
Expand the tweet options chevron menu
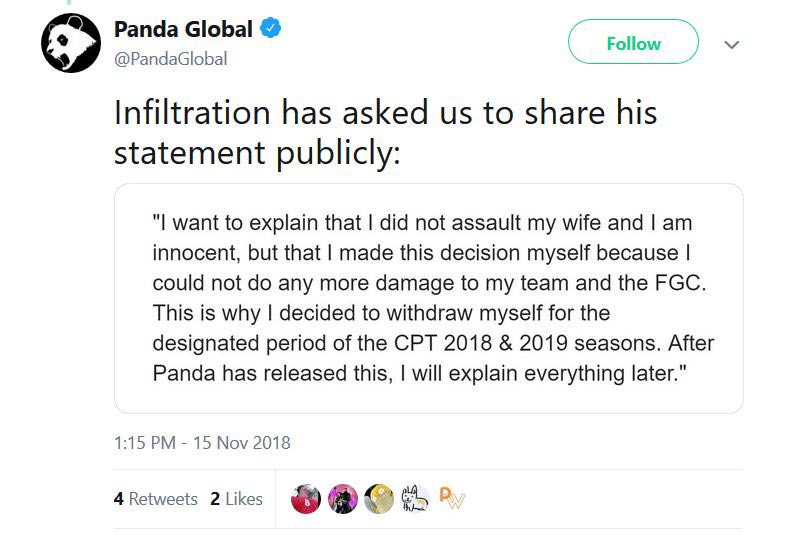(x=731, y=45)
